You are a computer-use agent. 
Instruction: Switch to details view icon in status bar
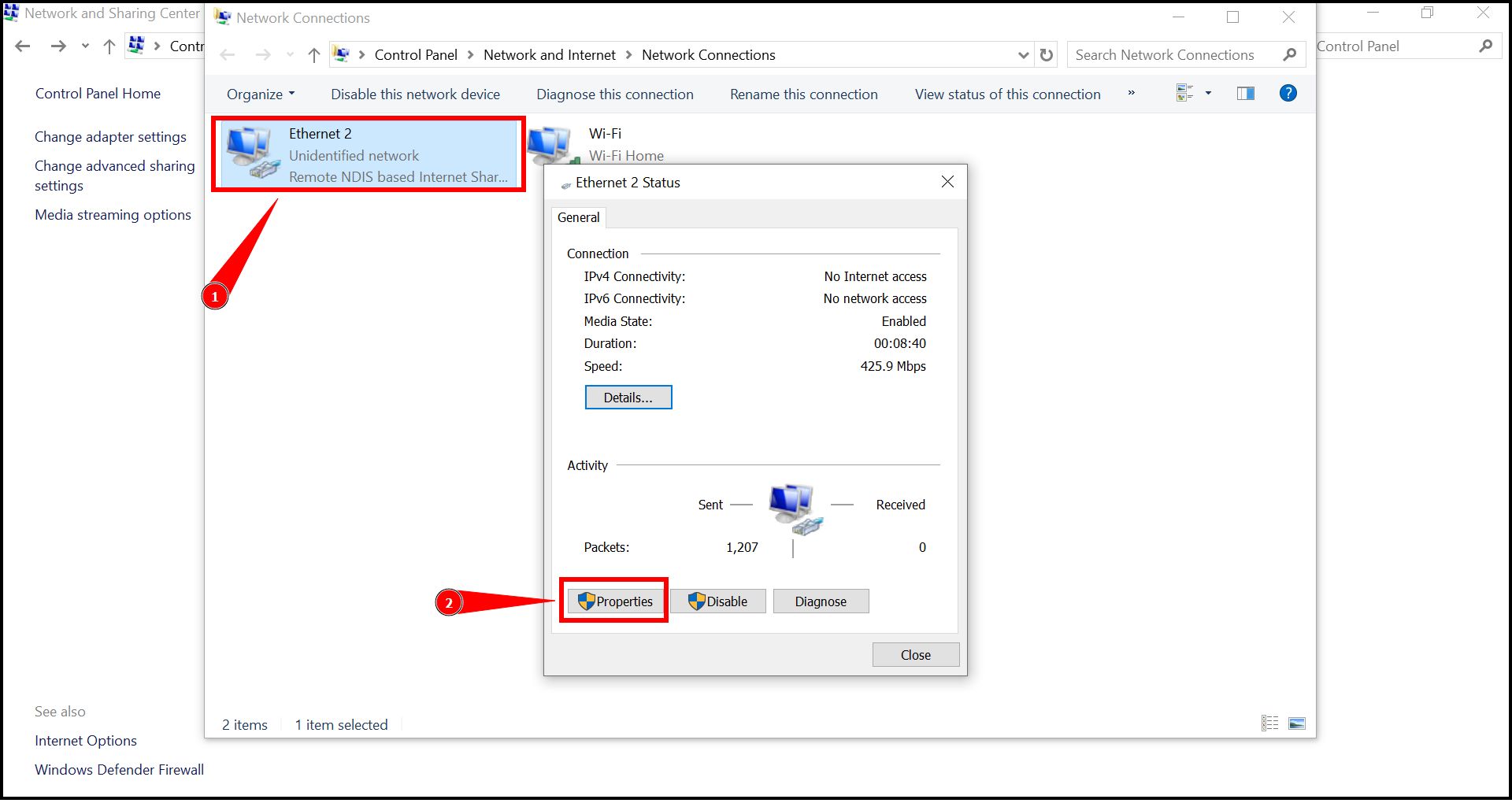pyautogui.click(x=1270, y=723)
